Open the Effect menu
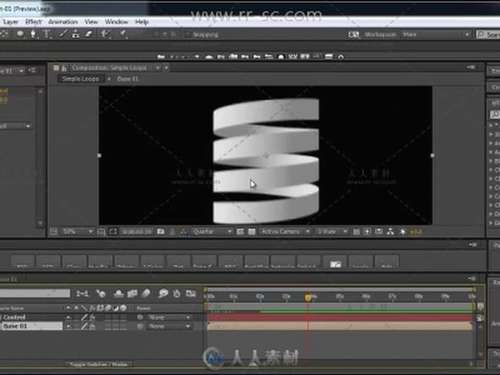Viewport: 500px width, 375px height. point(34,22)
